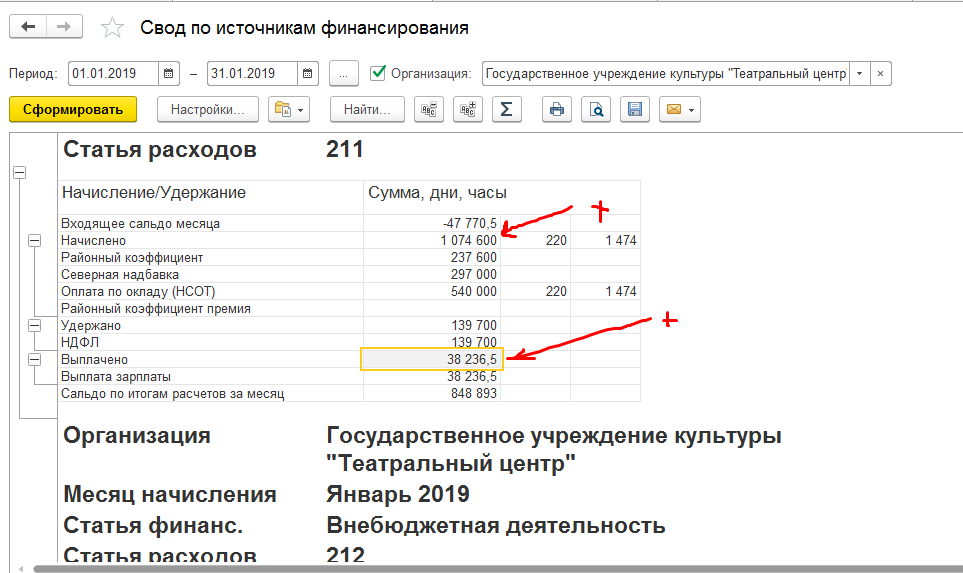Image resolution: width=963 pixels, height=573 pixels.
Task: Add report to favorites with star icon
Action: [112, 28]
